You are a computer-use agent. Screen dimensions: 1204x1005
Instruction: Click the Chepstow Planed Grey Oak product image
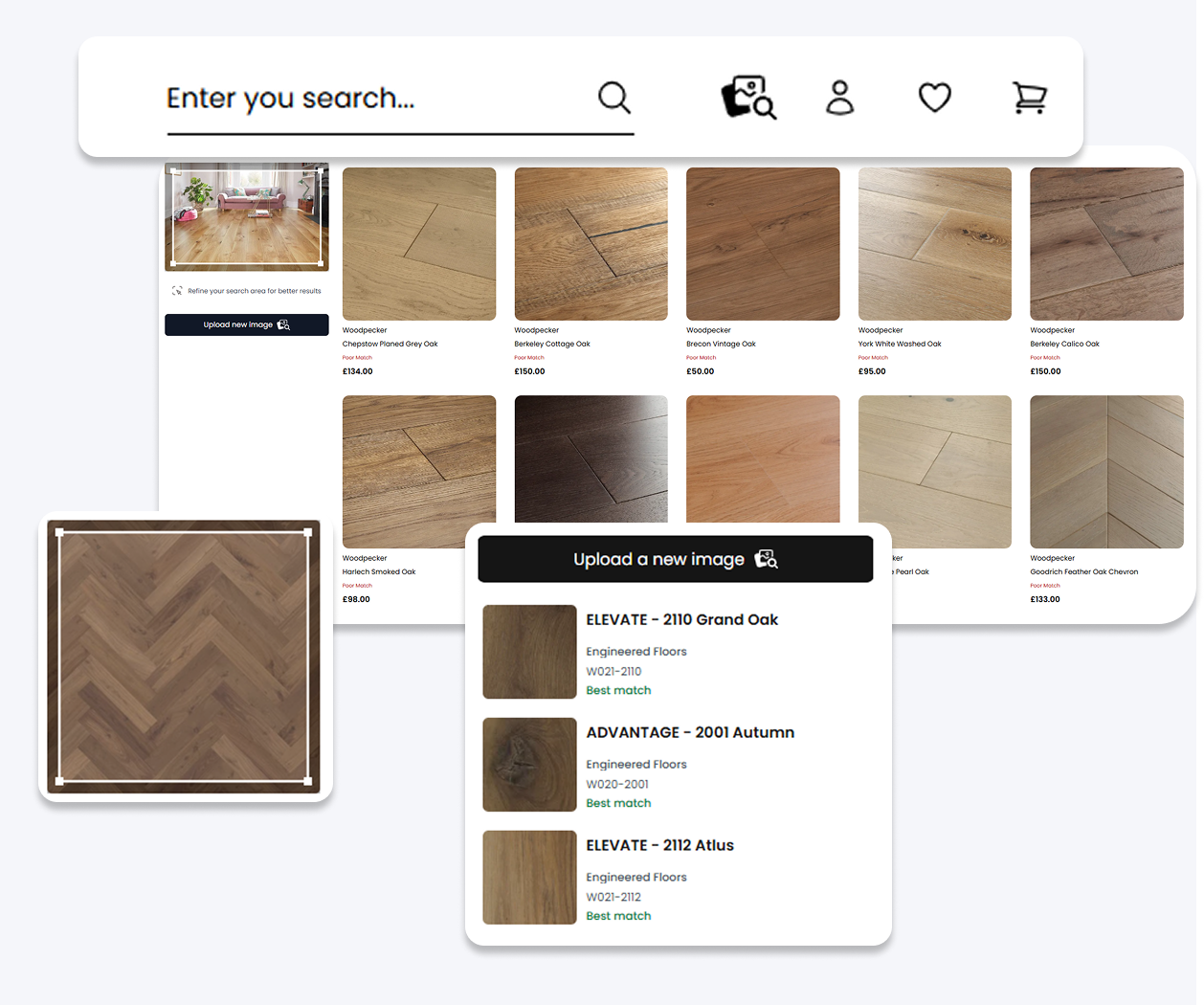[418, 243]
